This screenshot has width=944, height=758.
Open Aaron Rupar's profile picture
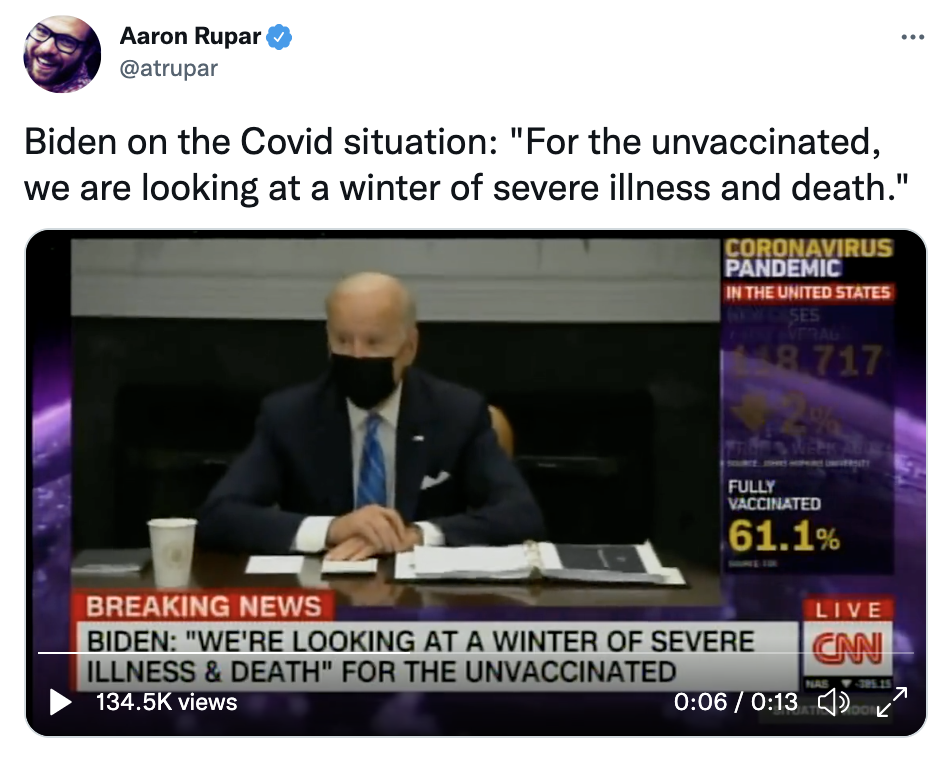click(62, 54)
